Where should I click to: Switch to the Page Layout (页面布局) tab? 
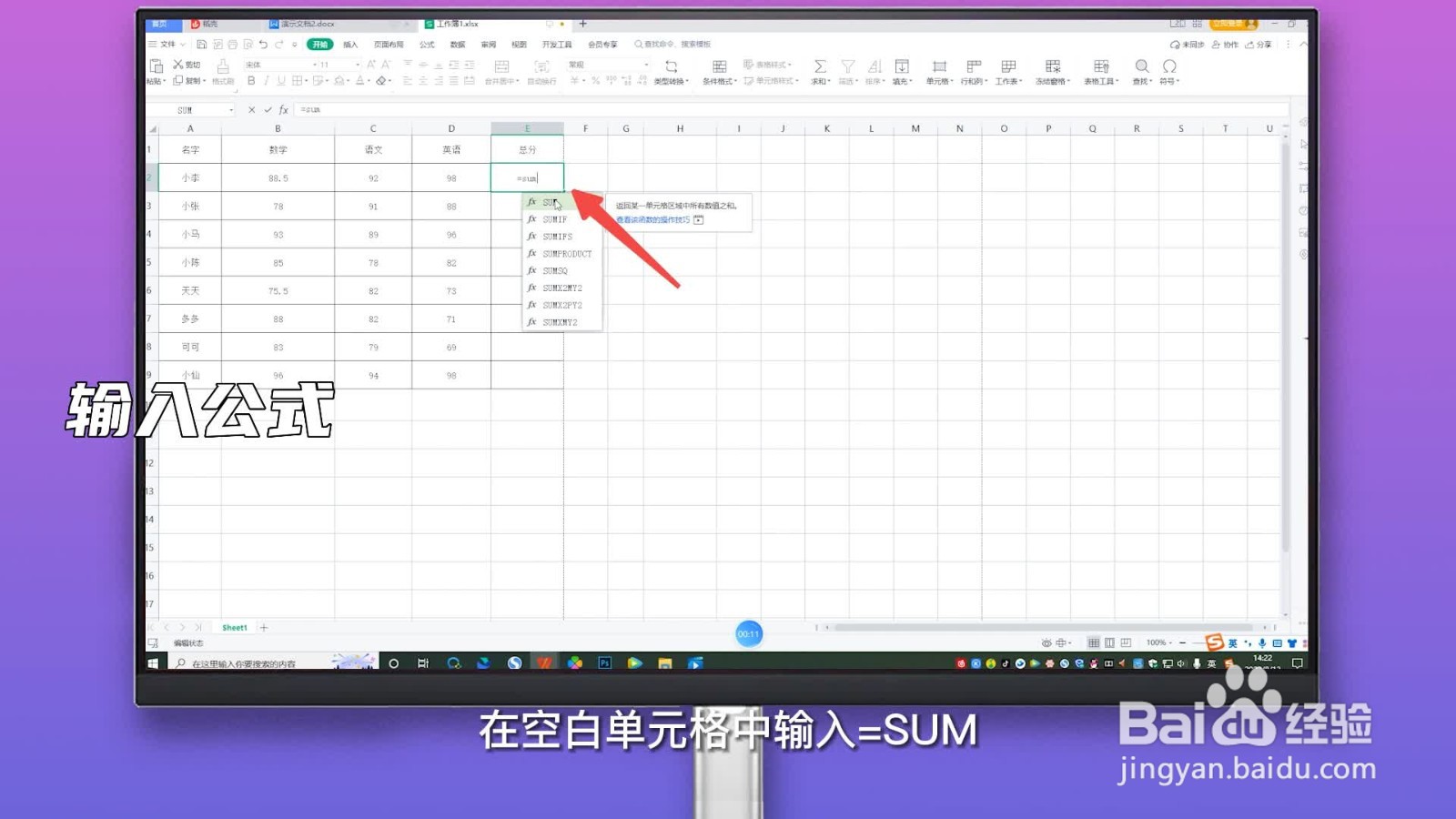pyautogui.click(x=389, y=45)
